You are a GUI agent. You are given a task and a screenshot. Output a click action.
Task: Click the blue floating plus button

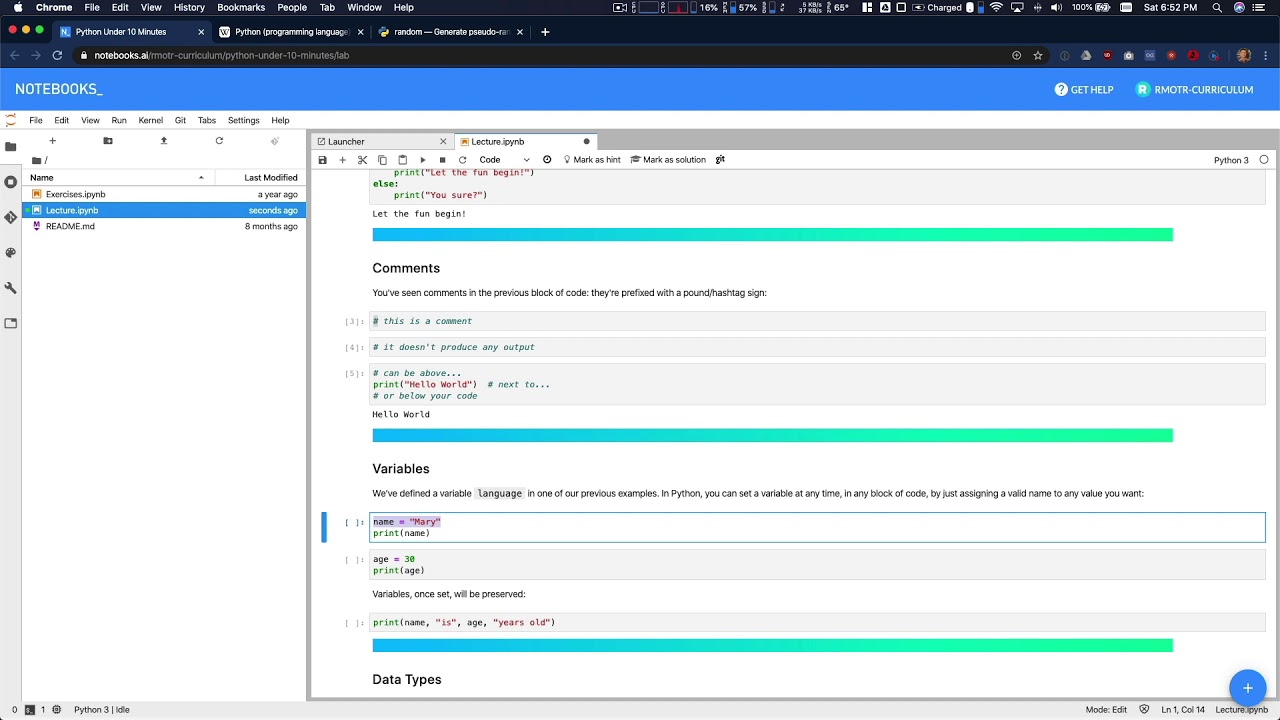pyautogui.click(x=1248, y=688)
